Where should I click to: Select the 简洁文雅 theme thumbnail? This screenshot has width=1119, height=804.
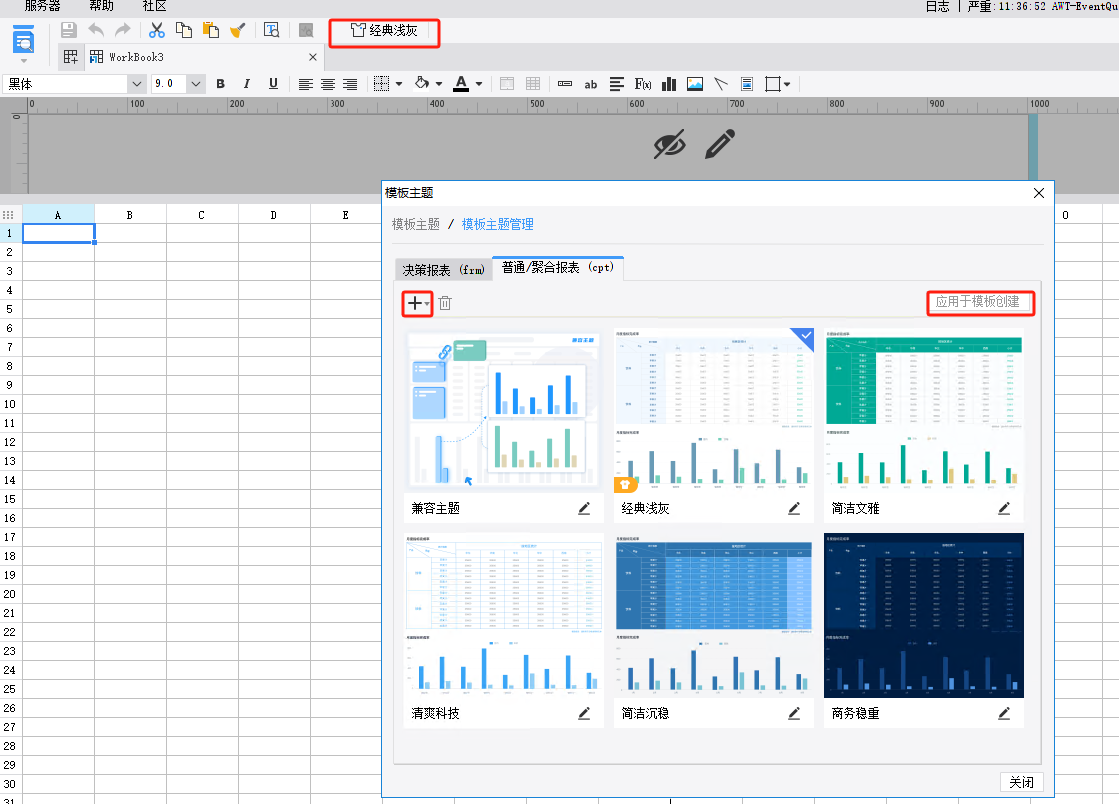923,410
